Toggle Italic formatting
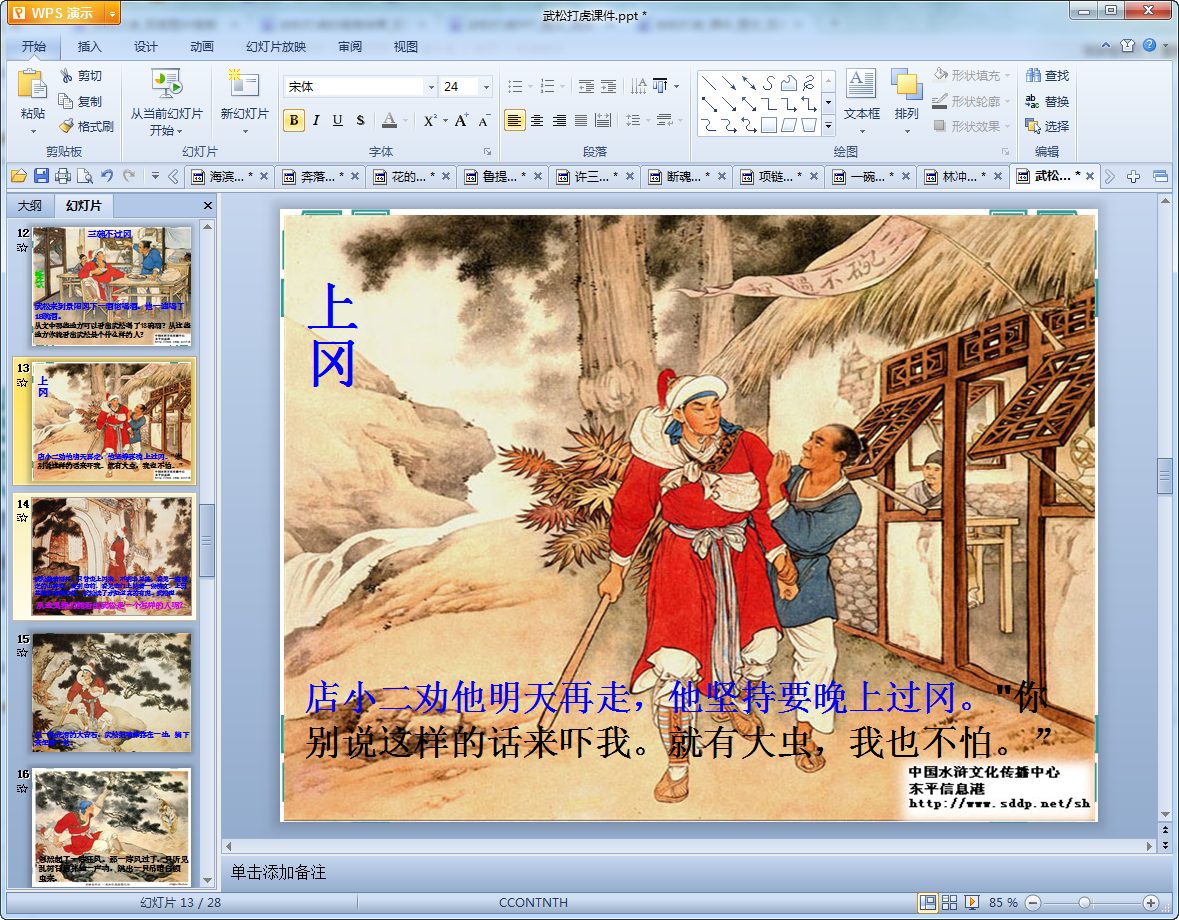This screenshot has height=920, width=1179. pyautogui.click(x=316, y=120)
